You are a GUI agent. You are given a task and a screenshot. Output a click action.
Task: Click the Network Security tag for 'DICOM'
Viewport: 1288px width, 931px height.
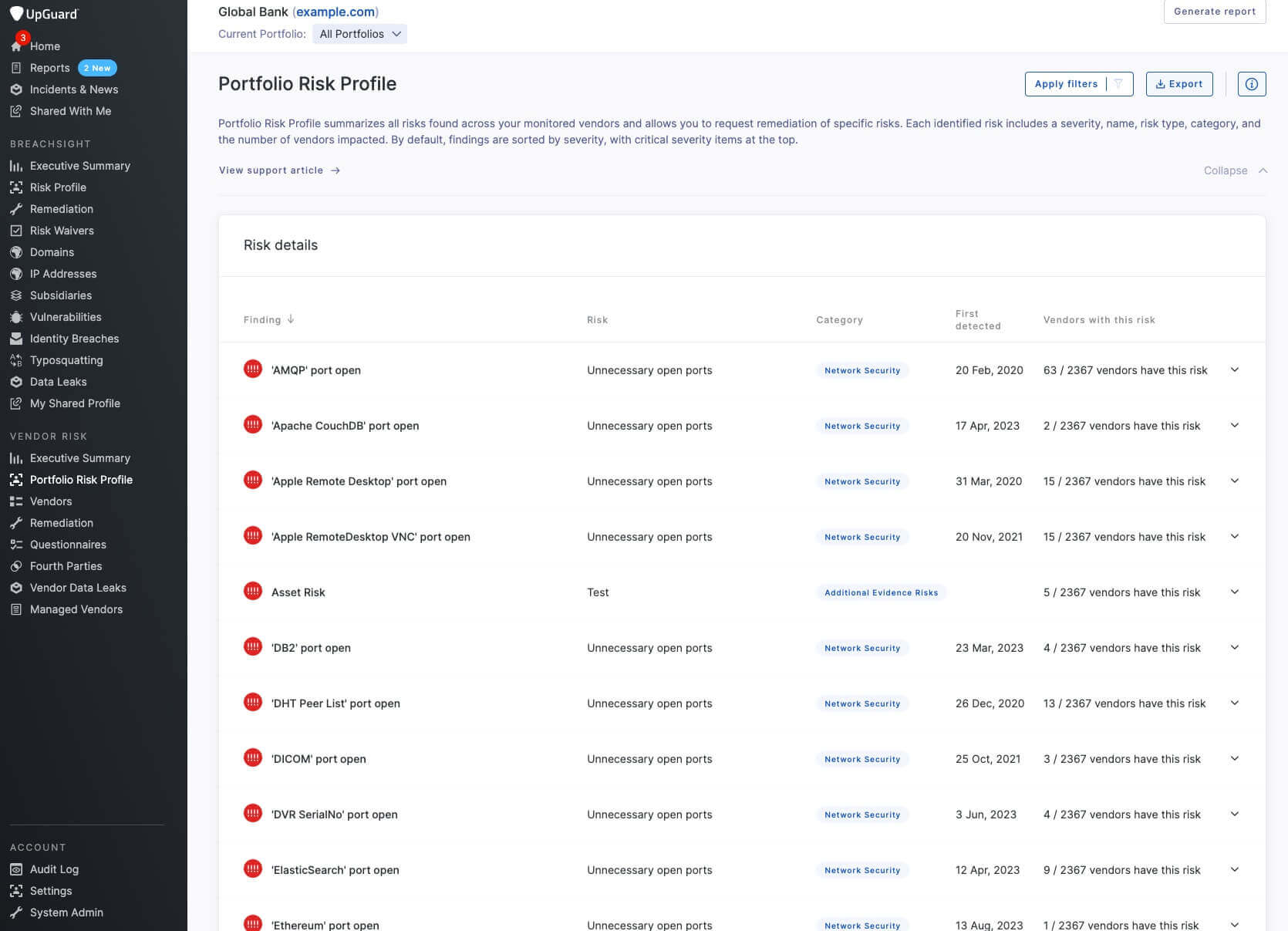click(x=862, y=759)
